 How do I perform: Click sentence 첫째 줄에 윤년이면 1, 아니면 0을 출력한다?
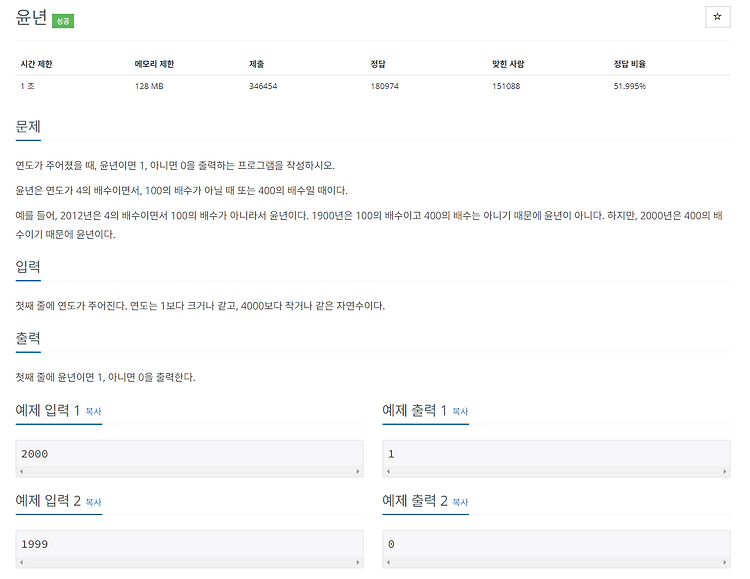[x=105, y=378]
